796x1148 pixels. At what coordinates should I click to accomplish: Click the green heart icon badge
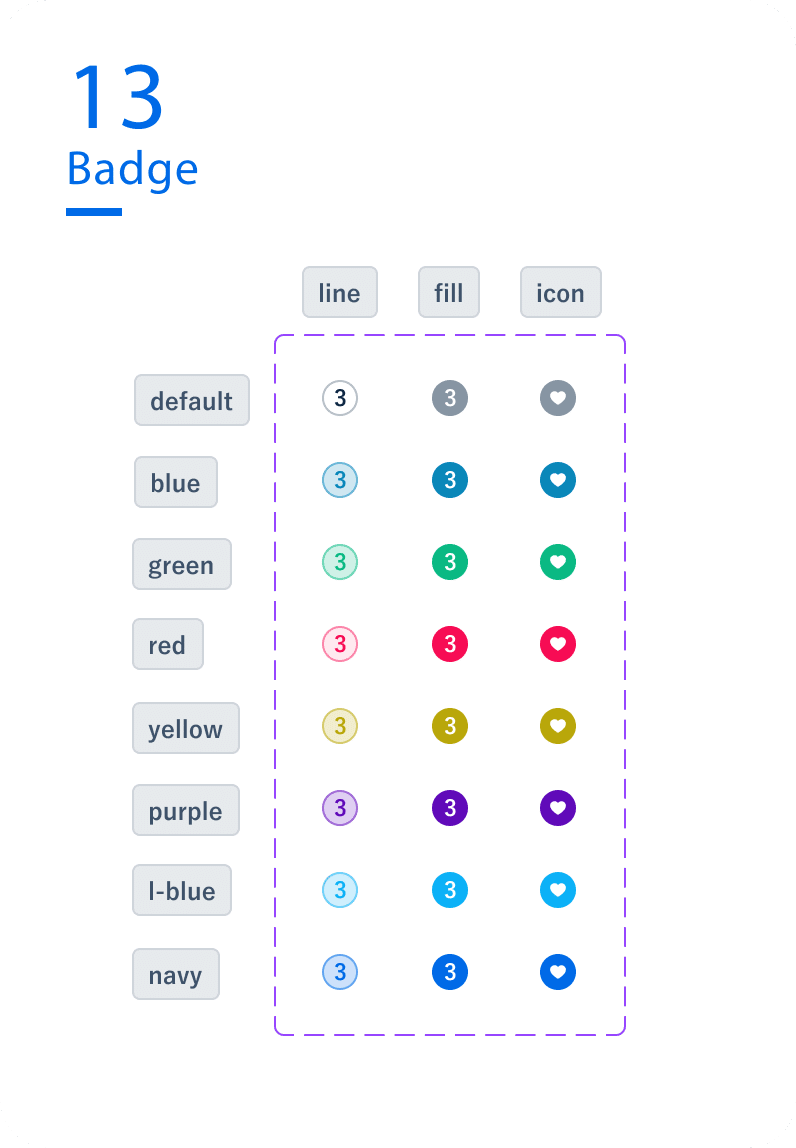[558, 562]
